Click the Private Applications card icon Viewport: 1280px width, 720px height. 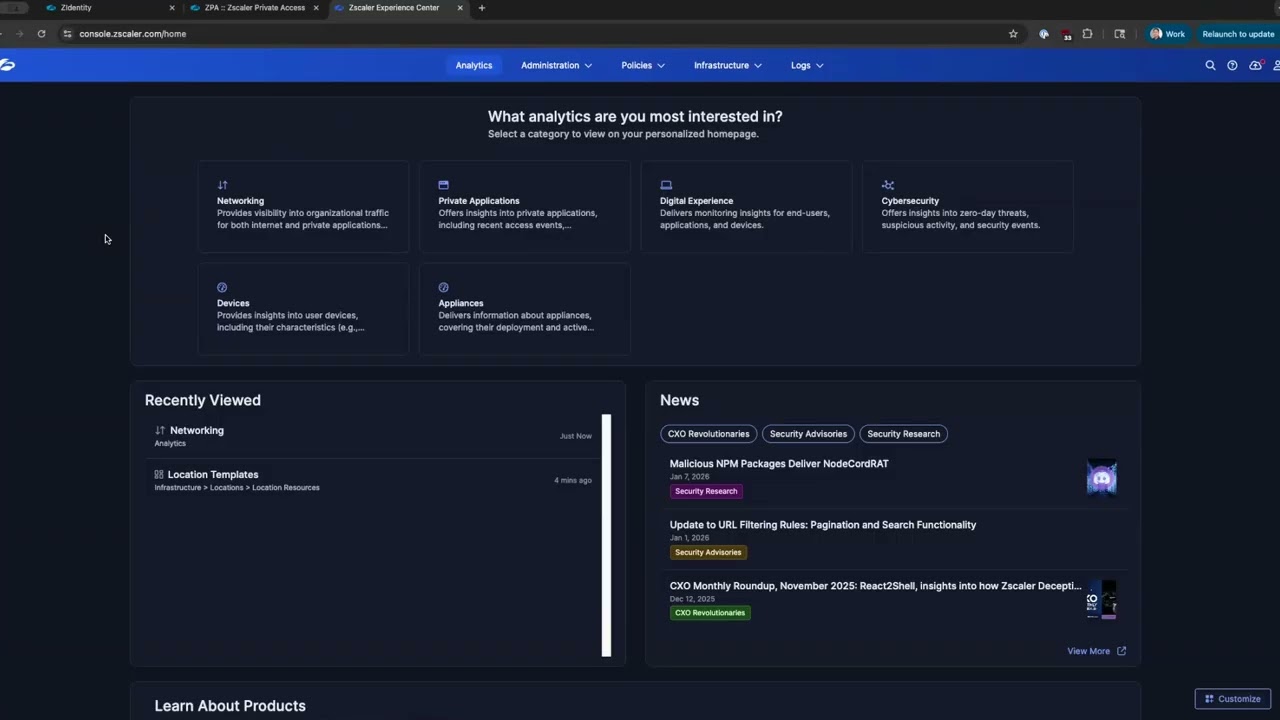click(443, 185)
